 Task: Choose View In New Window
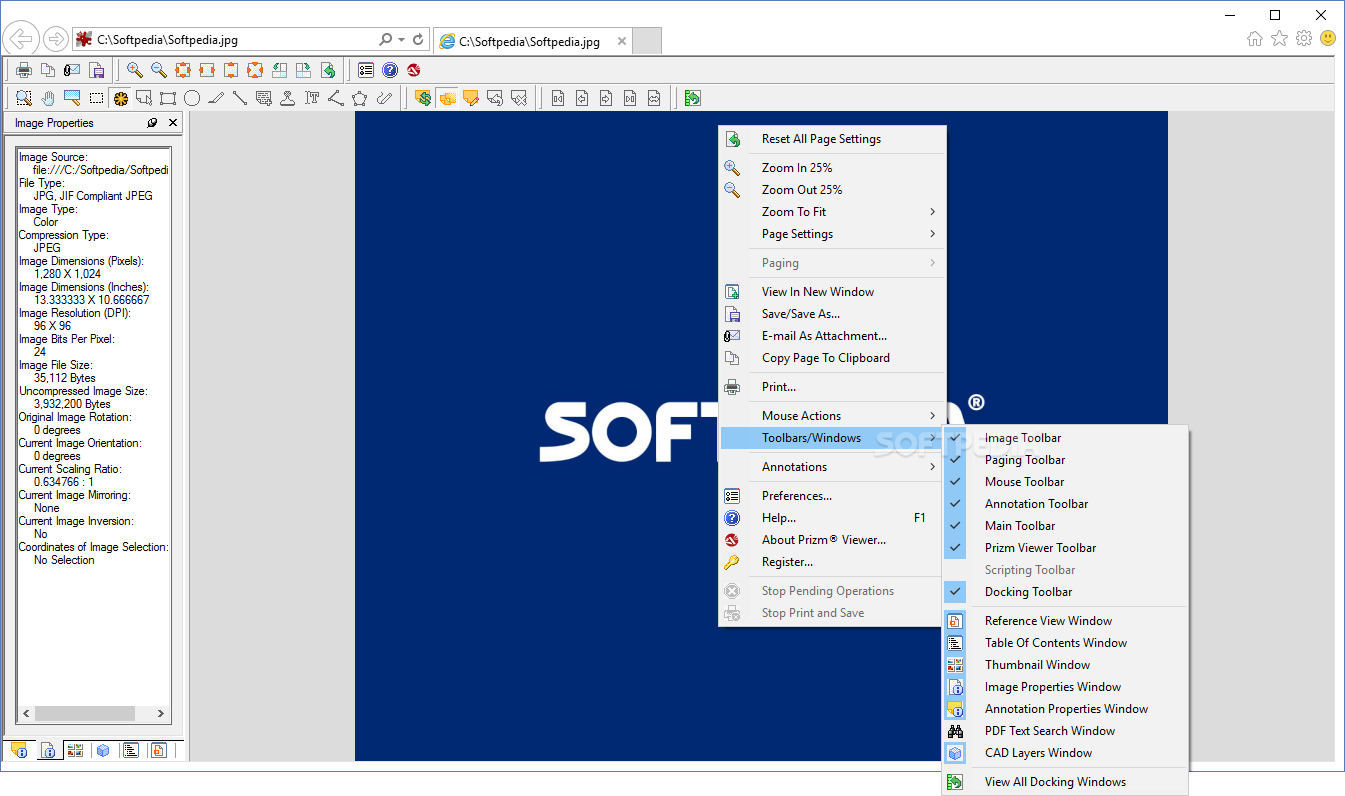click(832, 292)
